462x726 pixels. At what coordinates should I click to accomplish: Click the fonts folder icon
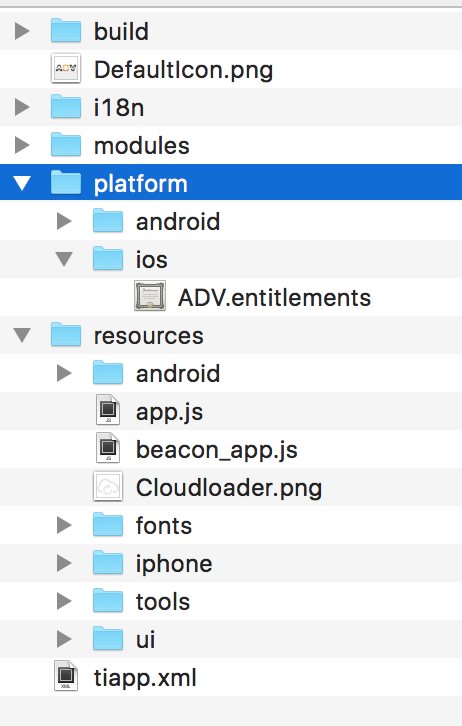(108, 525)
